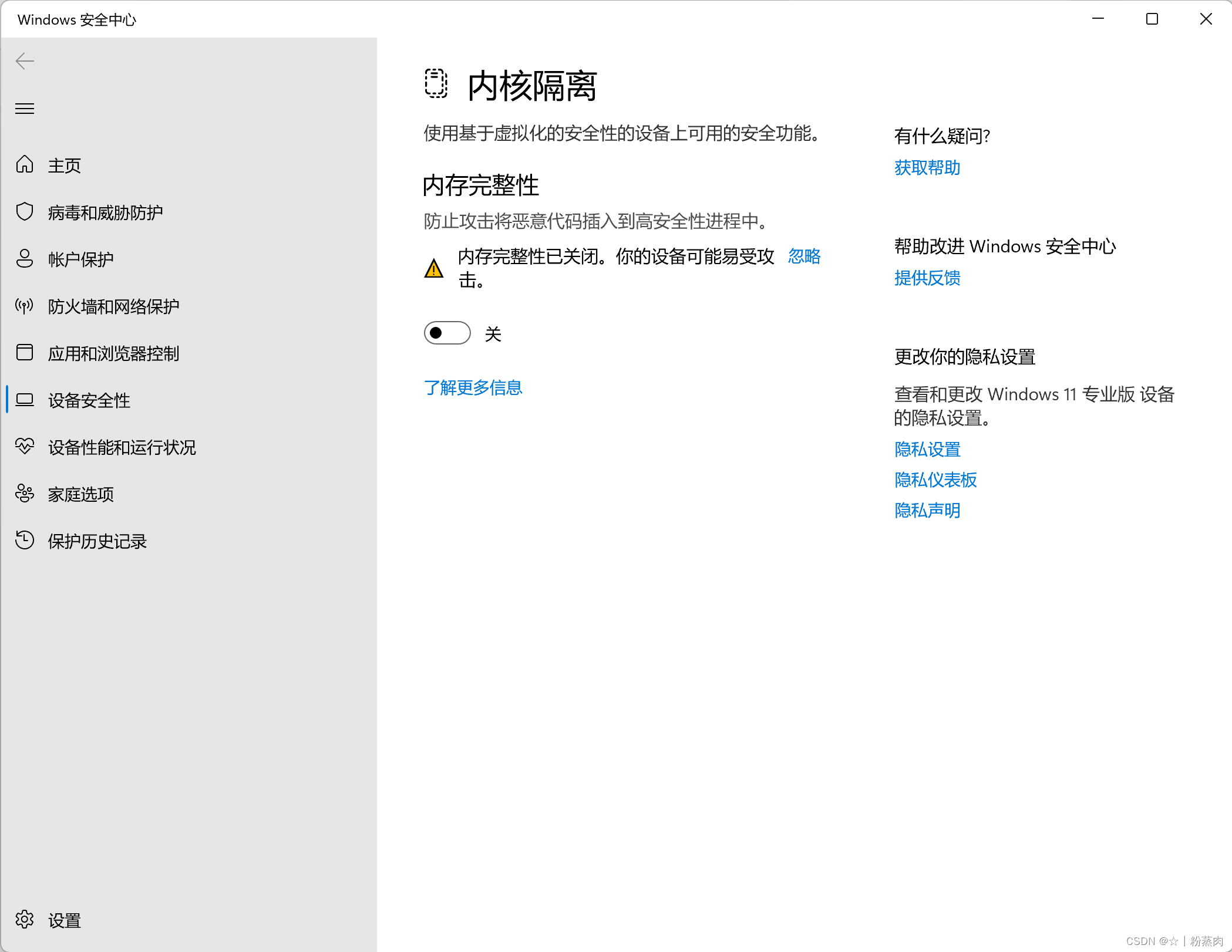Turn on the memory integrity toggle
The image size is (1232, 952).
click(x=447, y=333)
